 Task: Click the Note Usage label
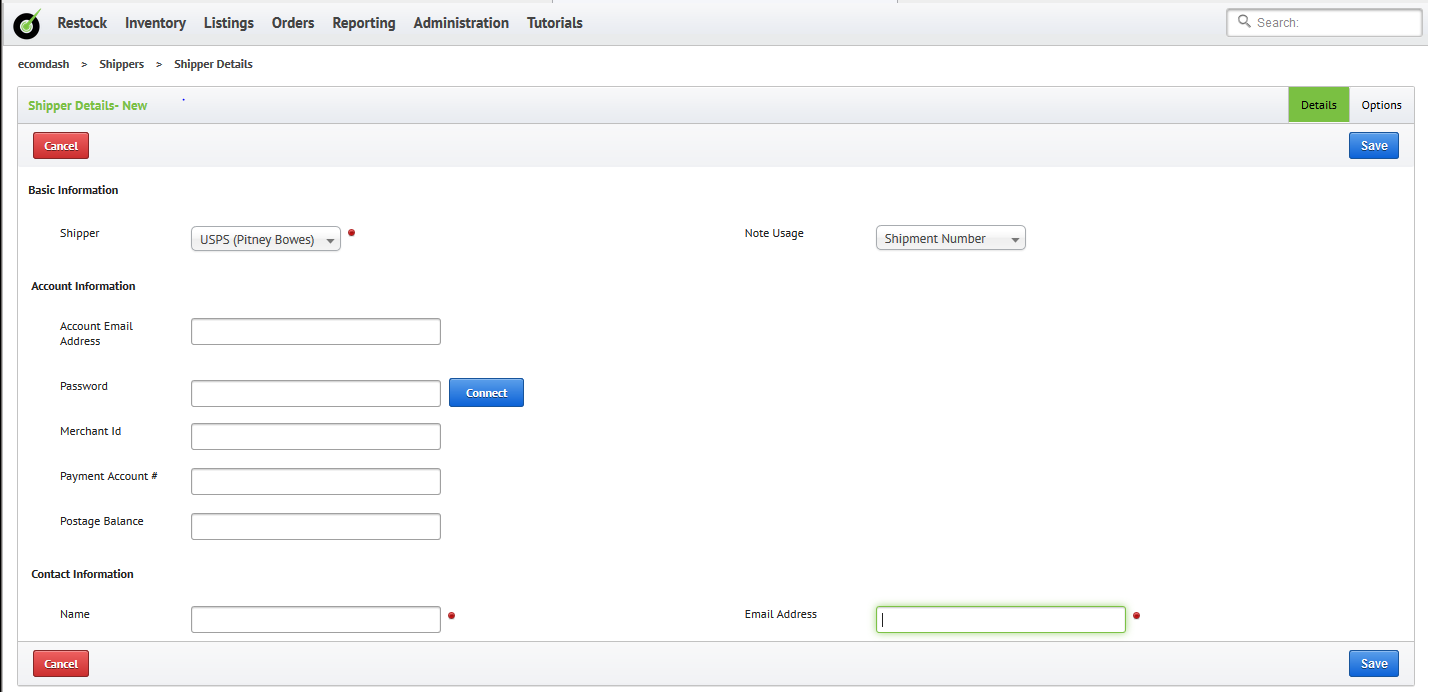click(774, 233)
